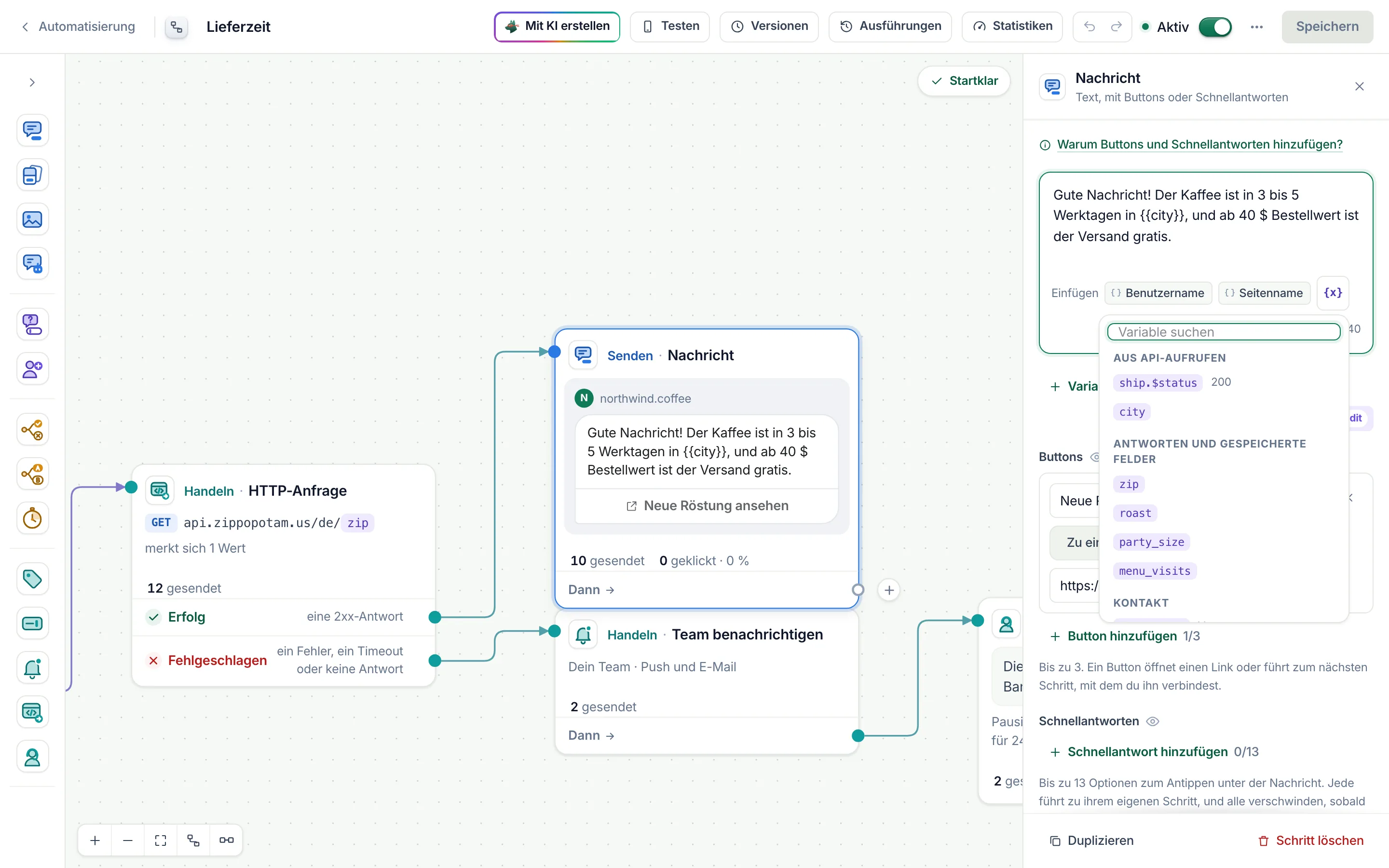This screenshot has width=1389, height=868.
Task: Click the auto-arrange layout icon in canvas controls
Action: pyautogui.click(x=193, y=841)
